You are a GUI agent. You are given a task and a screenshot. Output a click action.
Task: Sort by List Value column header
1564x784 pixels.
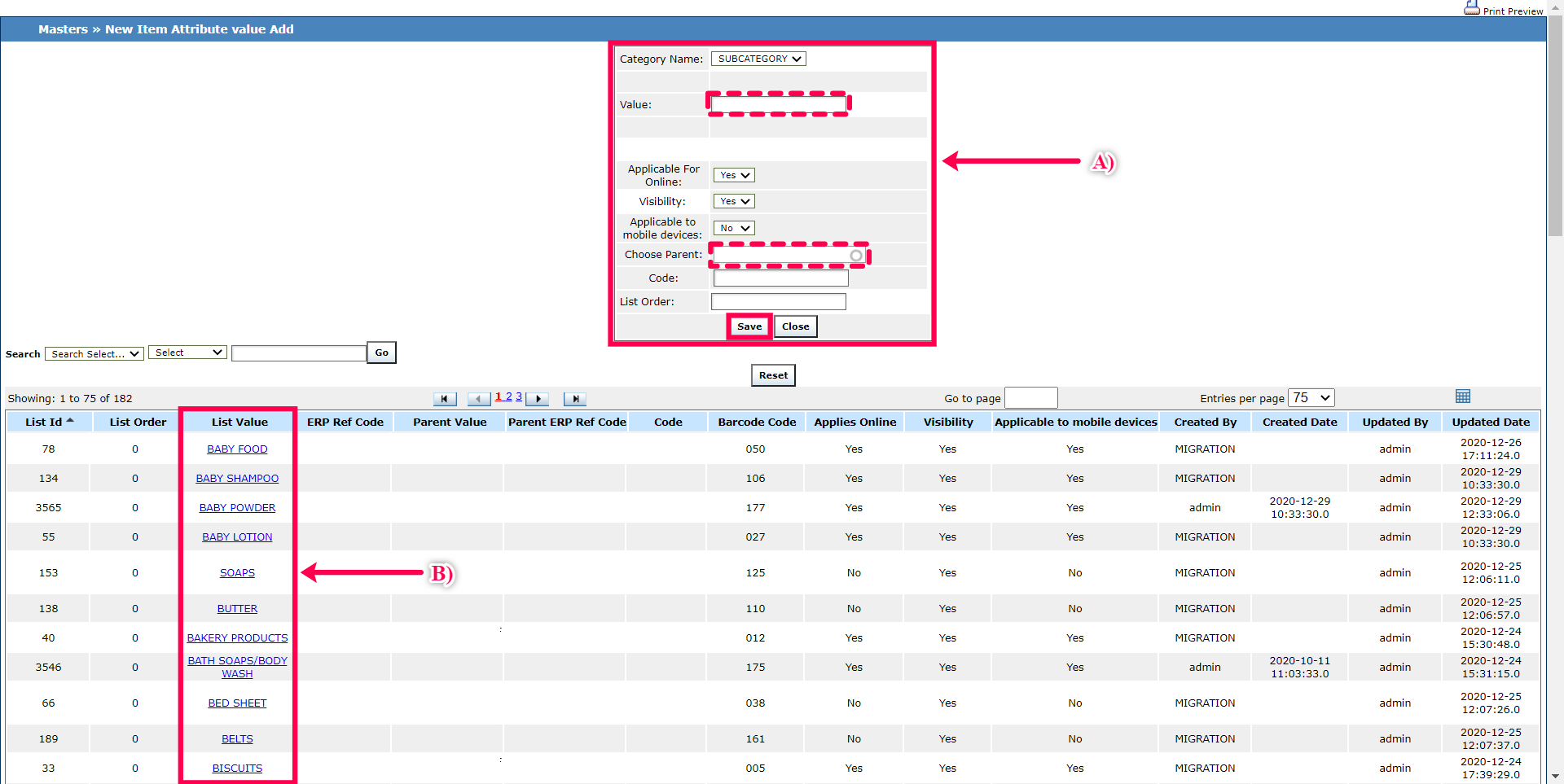tap(239, 422)
